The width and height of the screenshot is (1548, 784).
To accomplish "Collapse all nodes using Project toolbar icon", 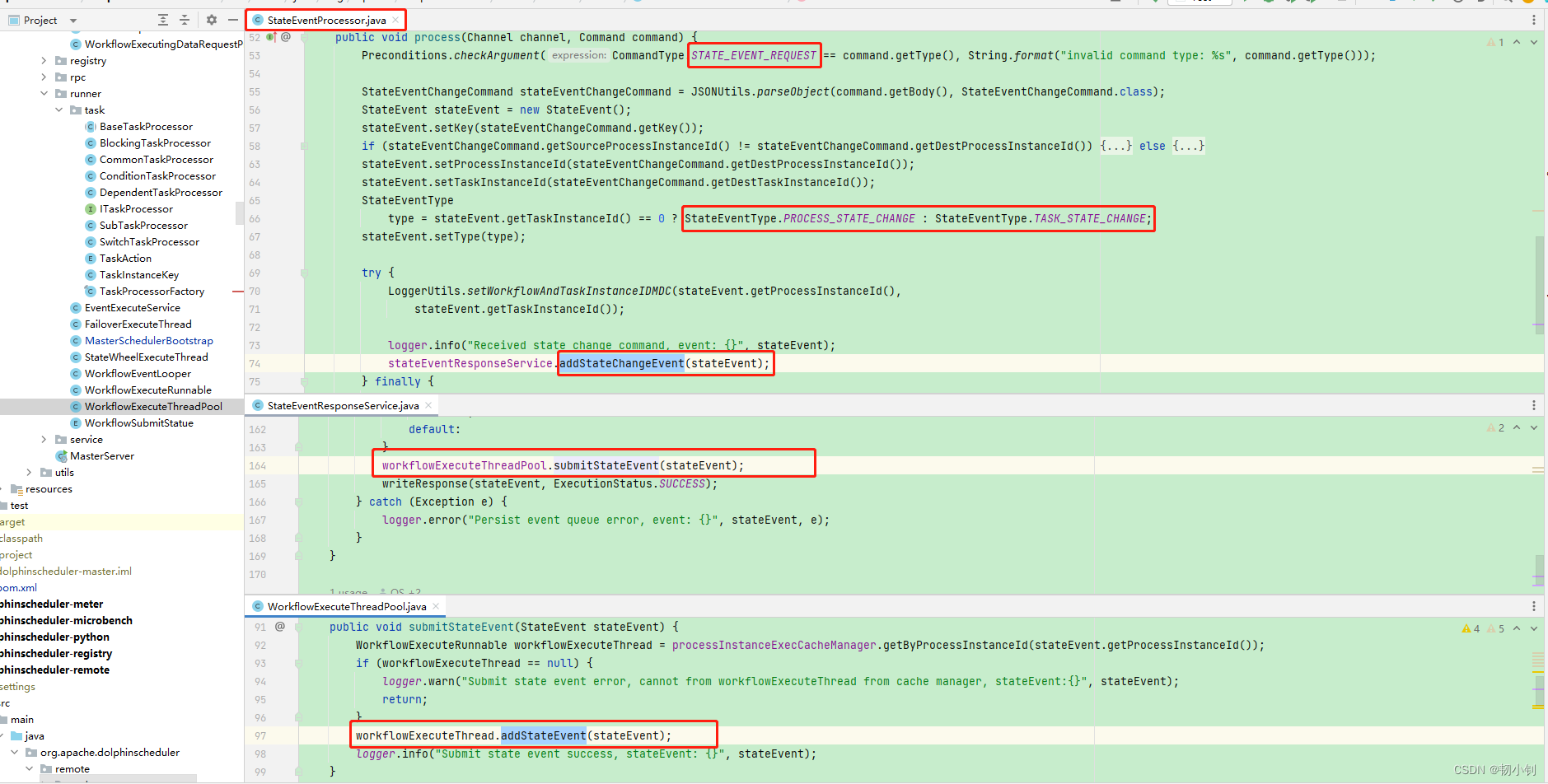I will pos(185,20).
